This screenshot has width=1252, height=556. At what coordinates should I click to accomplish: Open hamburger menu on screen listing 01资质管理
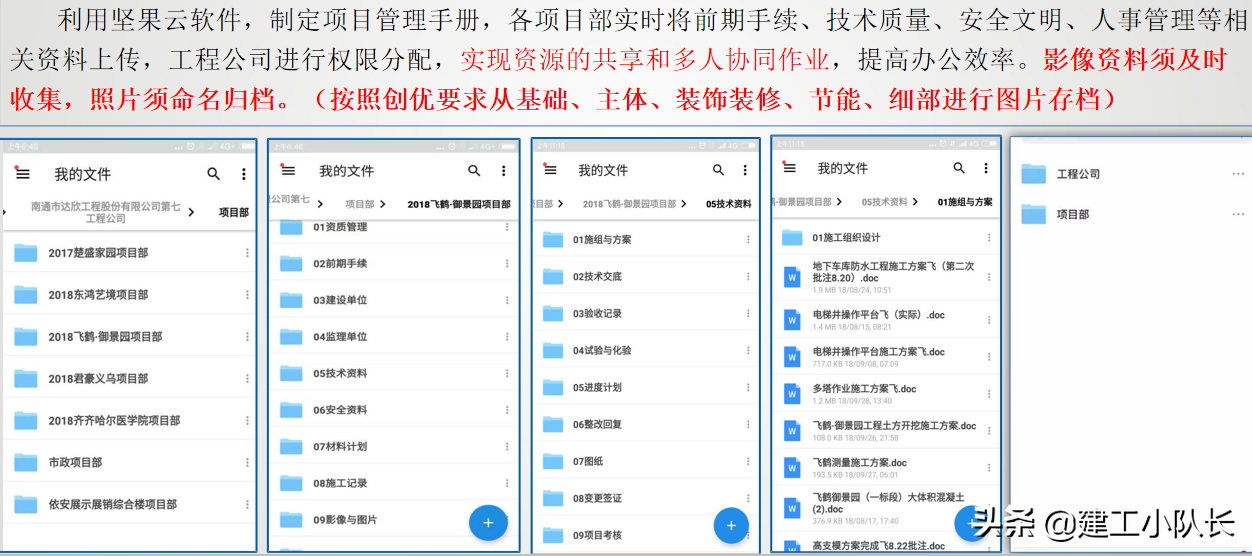[x=288, y=170]
